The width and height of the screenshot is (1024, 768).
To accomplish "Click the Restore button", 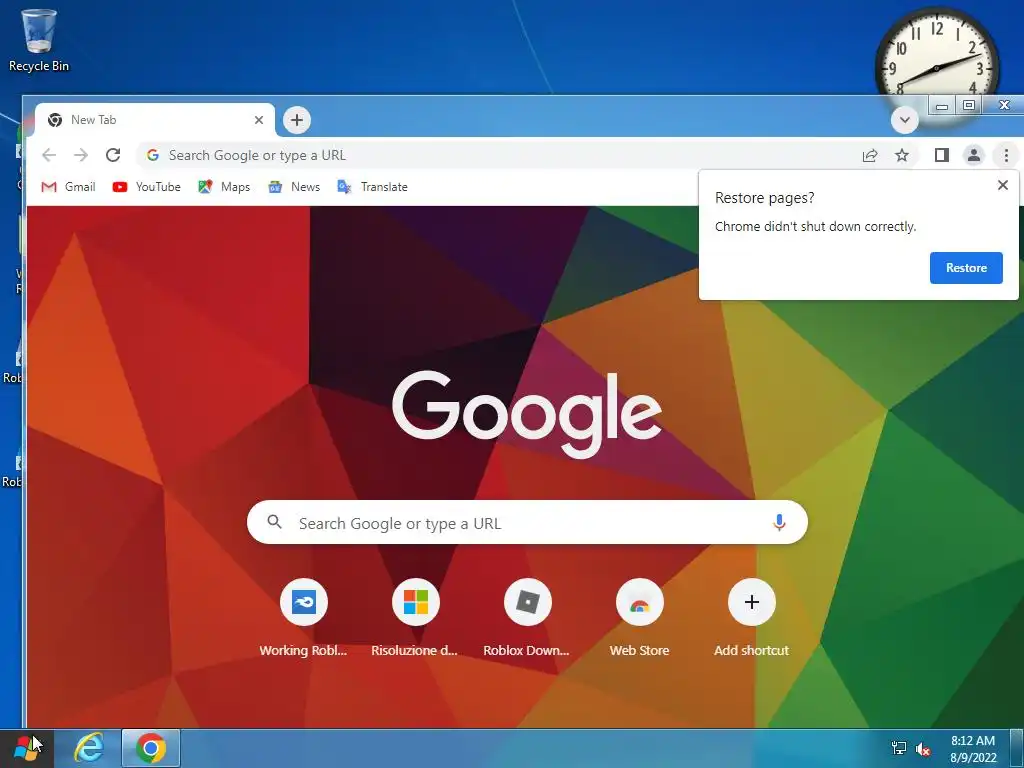I will click(966, 268).
